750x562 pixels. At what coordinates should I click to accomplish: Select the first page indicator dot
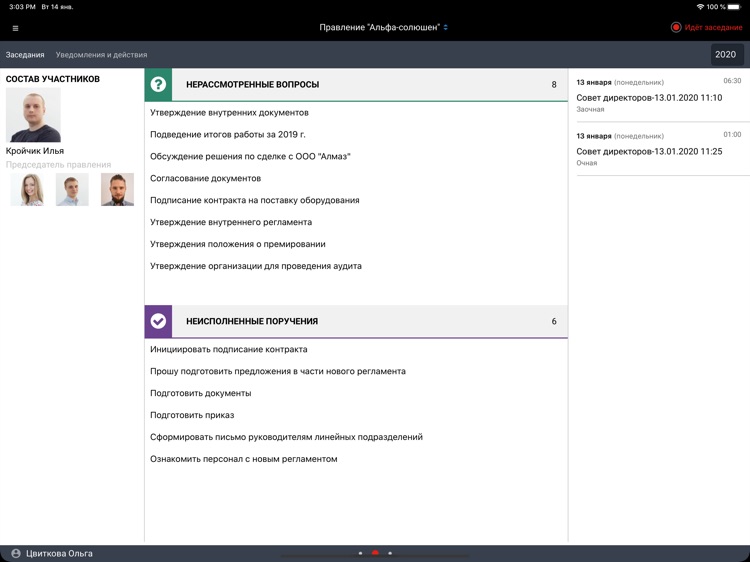coord(360,553)
